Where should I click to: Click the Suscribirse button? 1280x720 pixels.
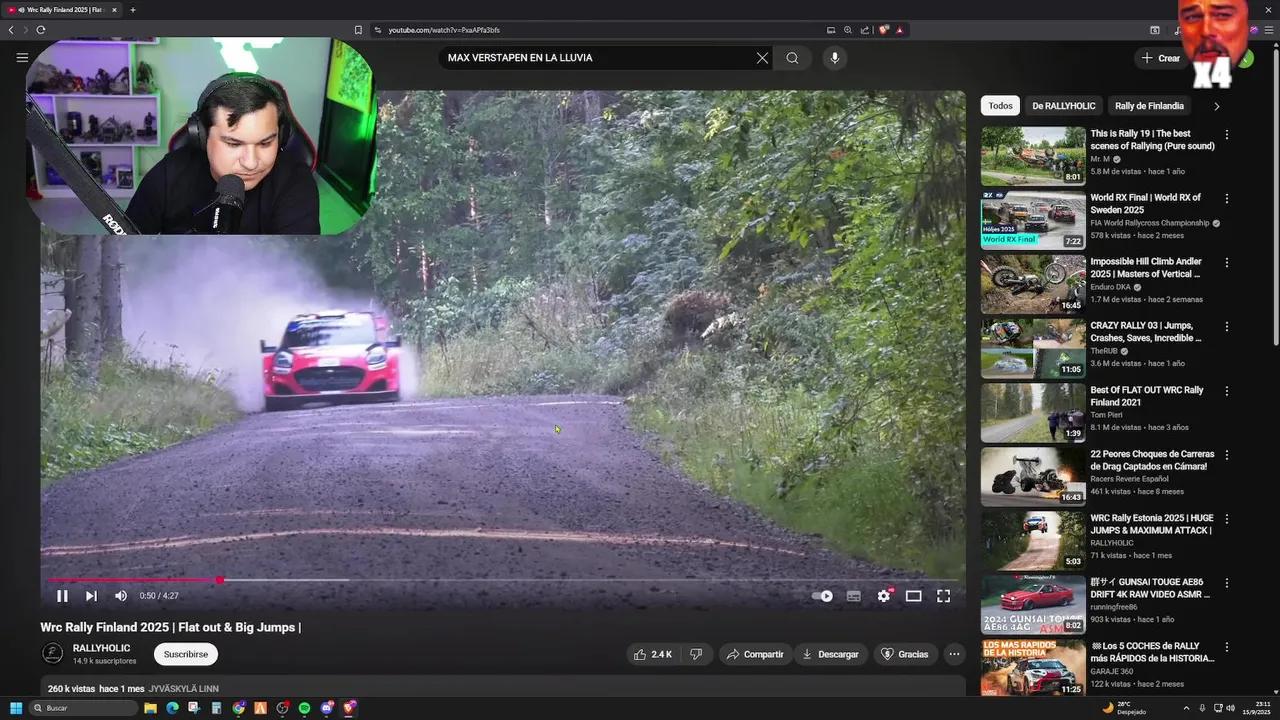[x=186, y=654]
